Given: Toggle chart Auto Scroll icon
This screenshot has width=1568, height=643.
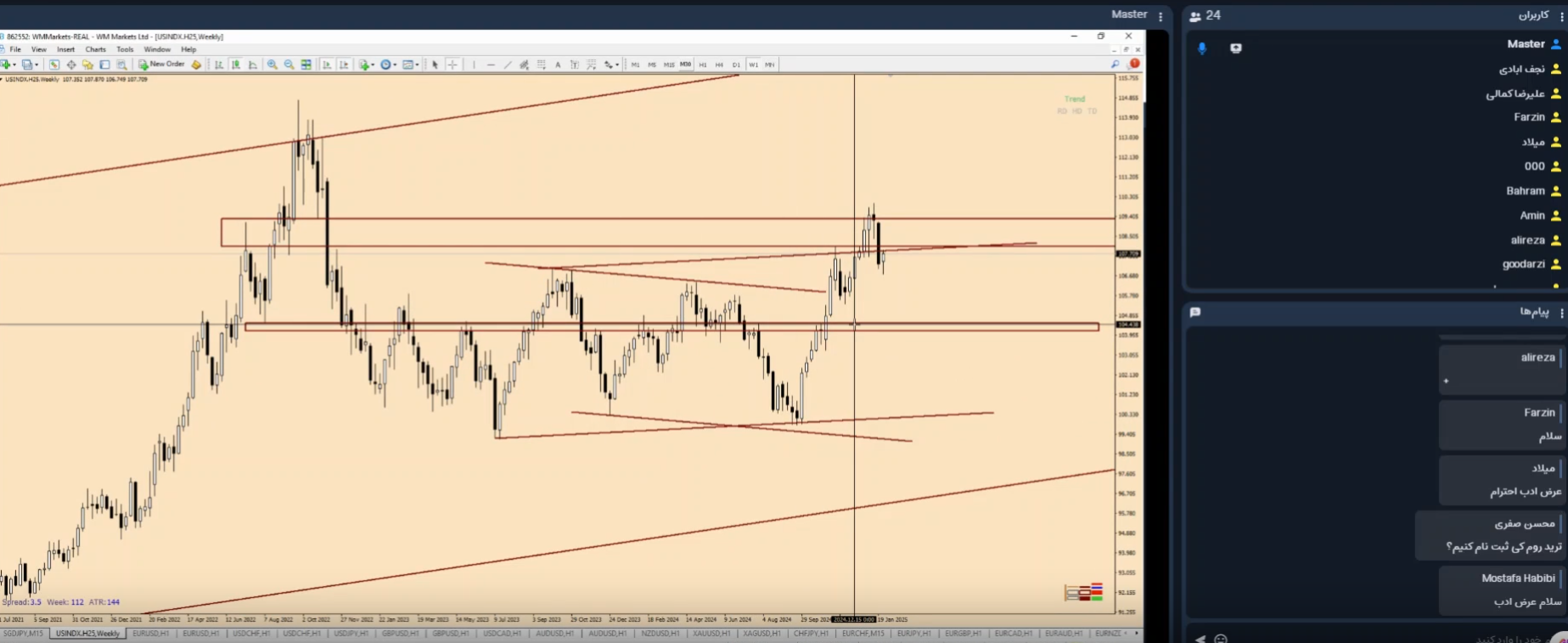Looking at the screenshot, I should point(327,65).
